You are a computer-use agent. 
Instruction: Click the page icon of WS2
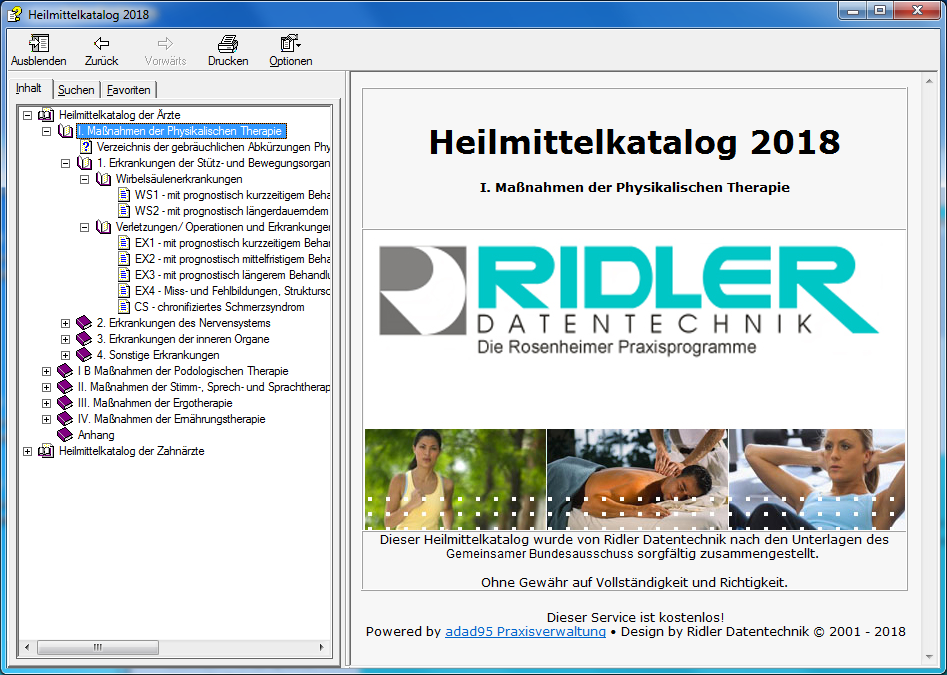[x=124, y=211]
